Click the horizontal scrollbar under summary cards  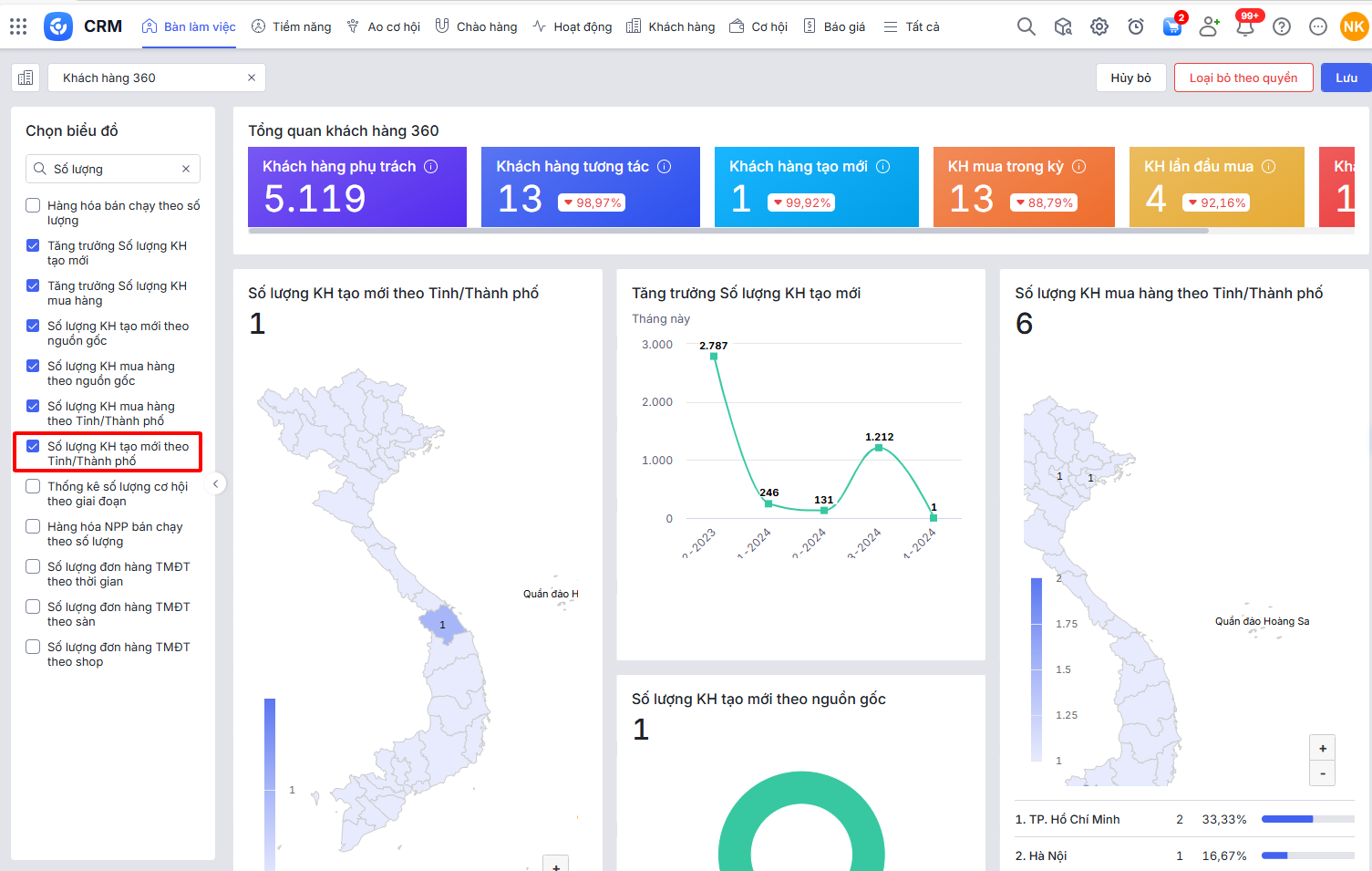tap(727, 231)
